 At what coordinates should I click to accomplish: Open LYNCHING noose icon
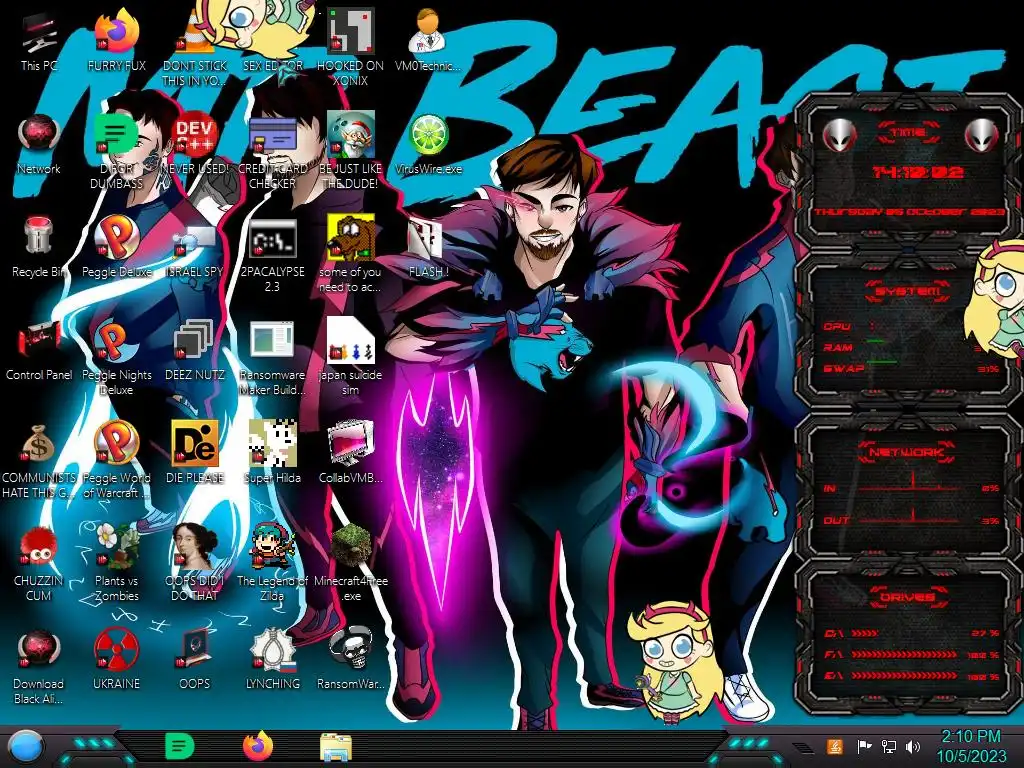tap(273, 660)
